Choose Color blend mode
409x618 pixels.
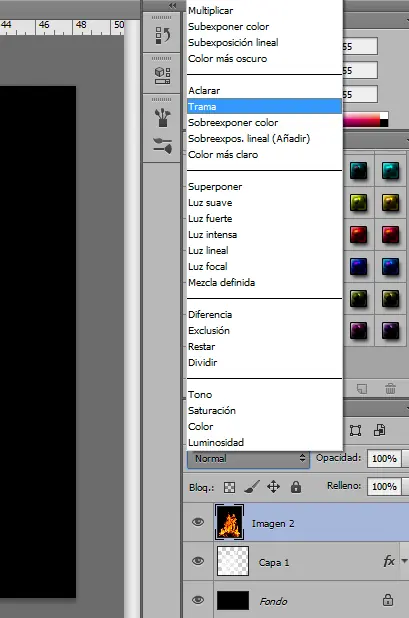pos(264,426)
